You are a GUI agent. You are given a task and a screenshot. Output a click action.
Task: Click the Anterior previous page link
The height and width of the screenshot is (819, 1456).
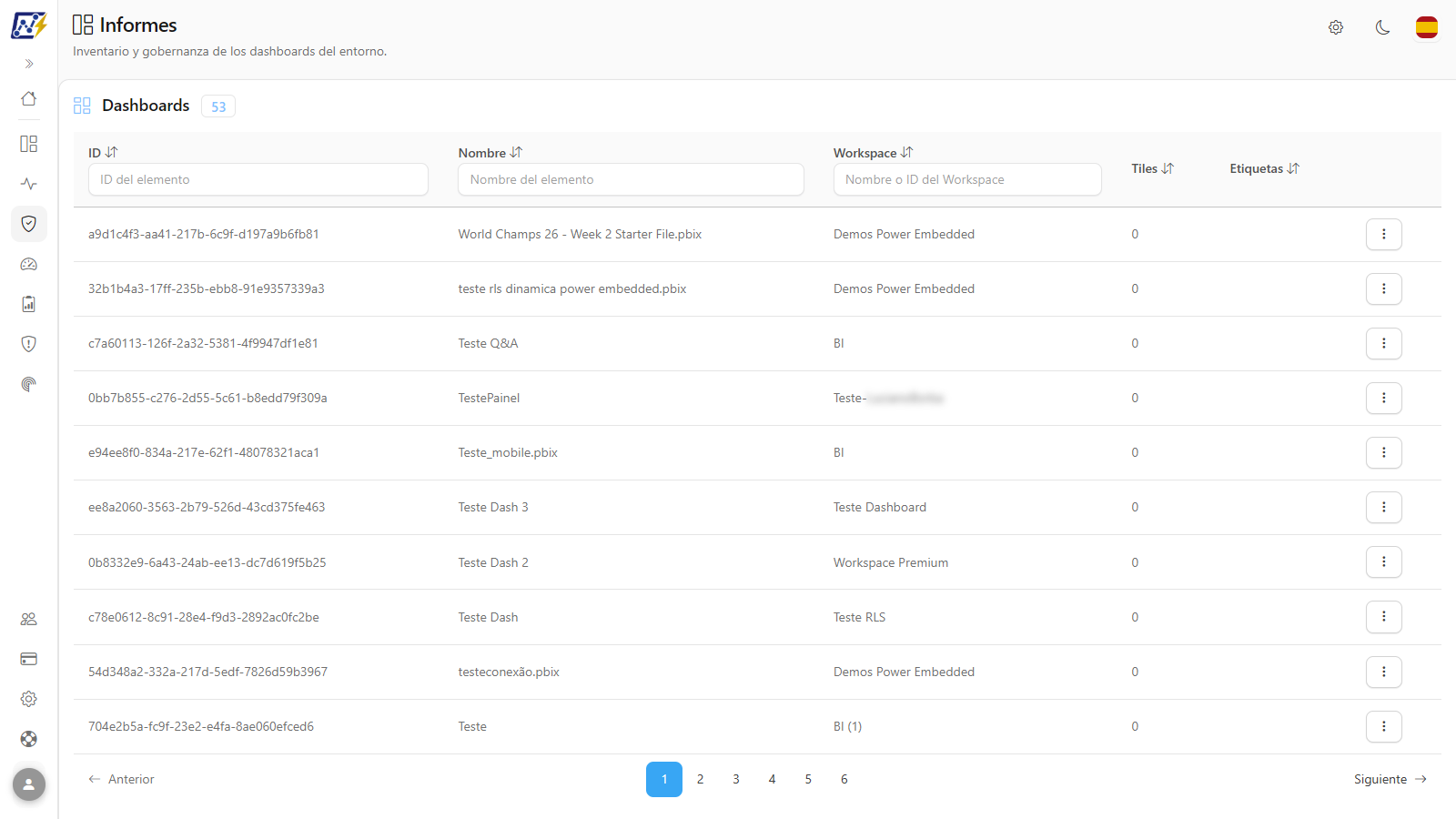121,779
